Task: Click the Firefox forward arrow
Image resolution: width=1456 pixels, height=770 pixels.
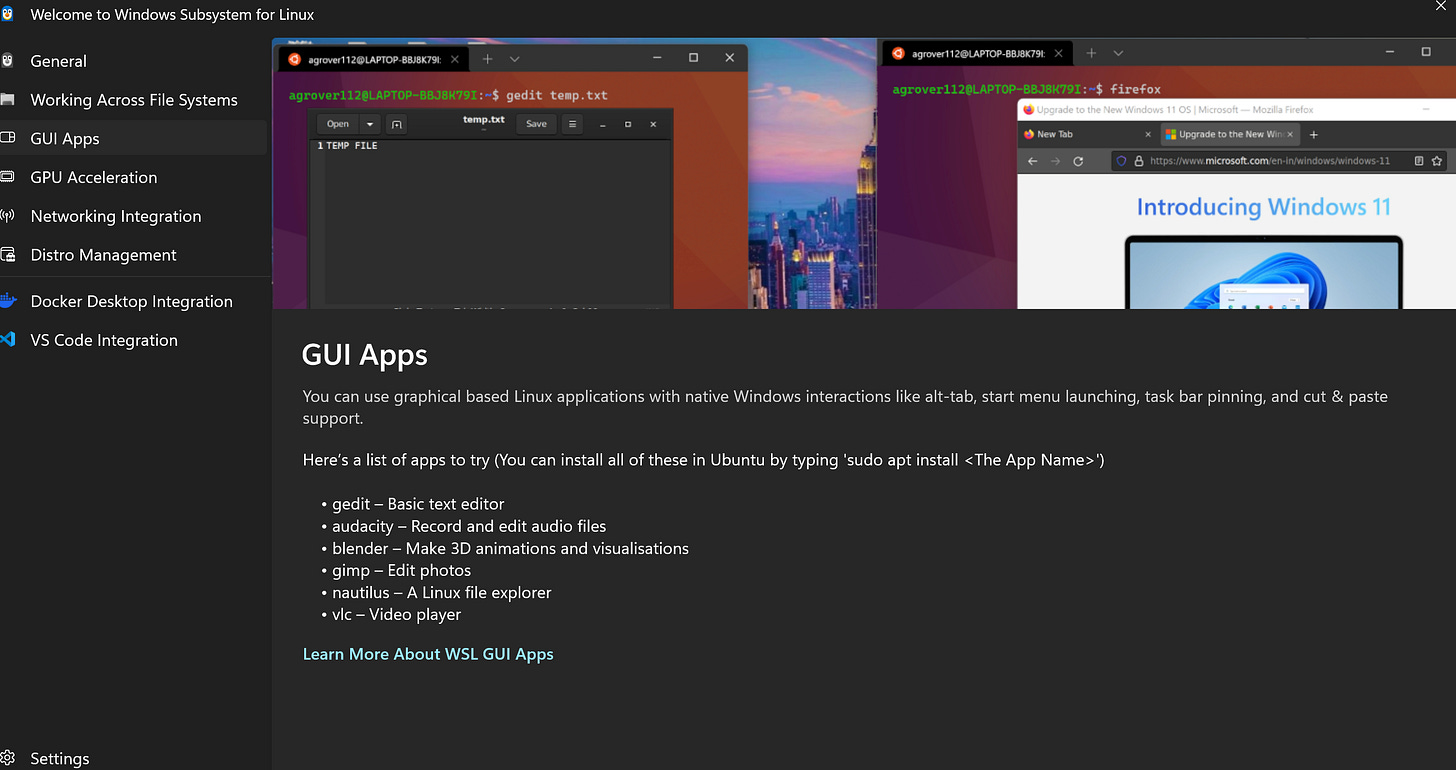Action: click(1055, 161)
